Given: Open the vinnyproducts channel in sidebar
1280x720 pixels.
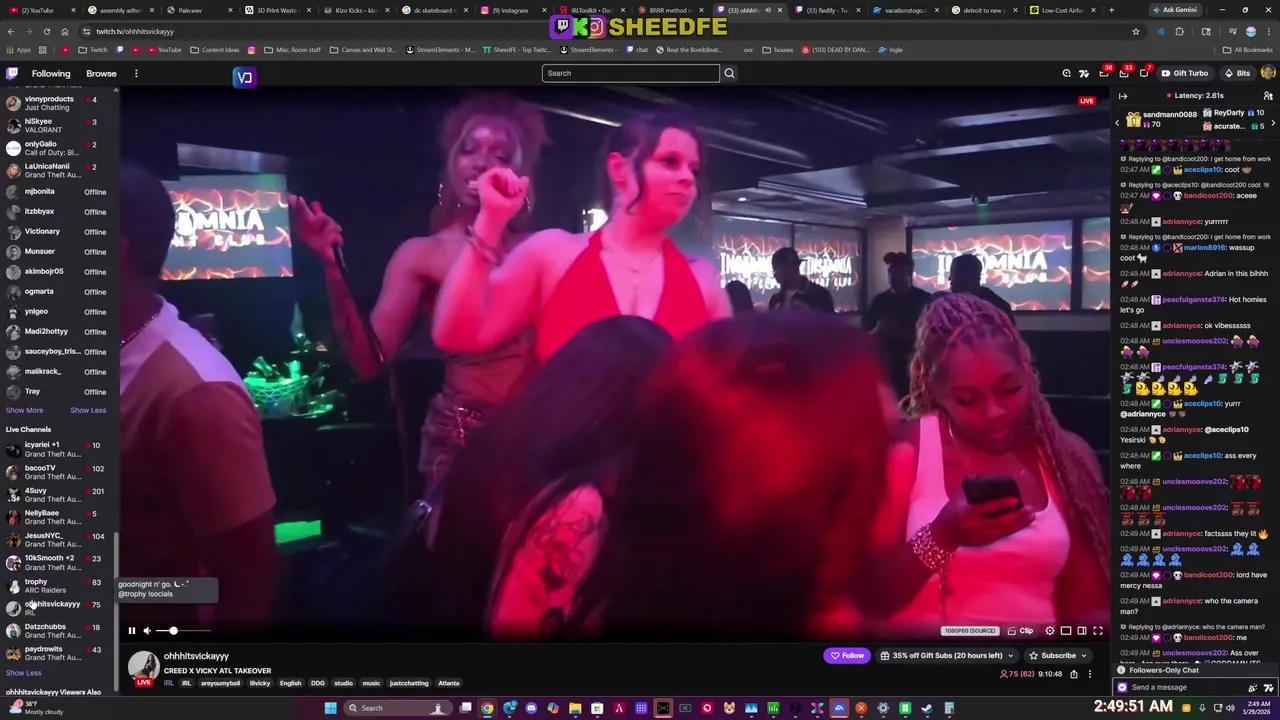Looking at the screenshot, I should pos(60,103).
